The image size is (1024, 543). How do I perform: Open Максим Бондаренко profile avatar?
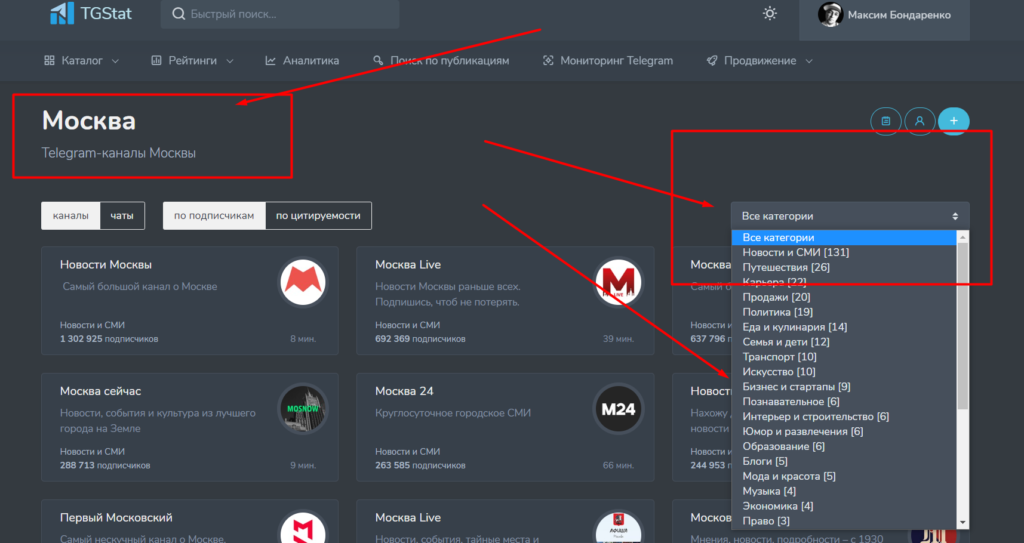pos(830,14)
